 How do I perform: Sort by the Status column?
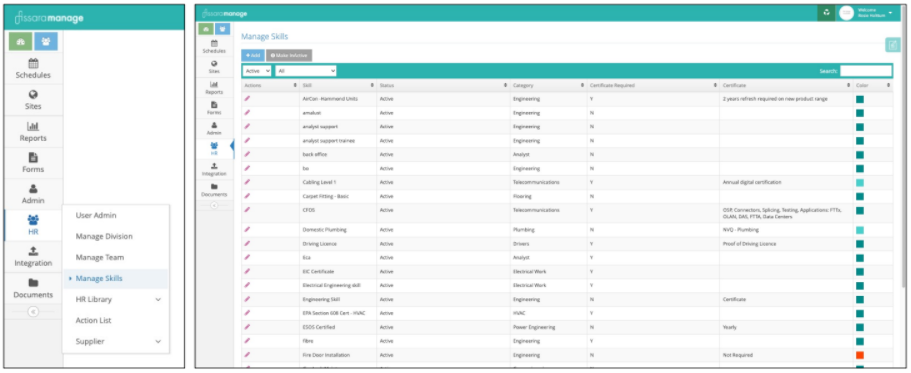[443, 85]
